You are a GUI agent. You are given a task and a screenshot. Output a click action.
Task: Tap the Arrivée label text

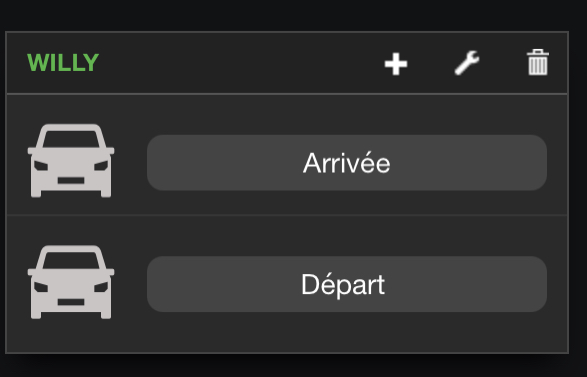347,163
